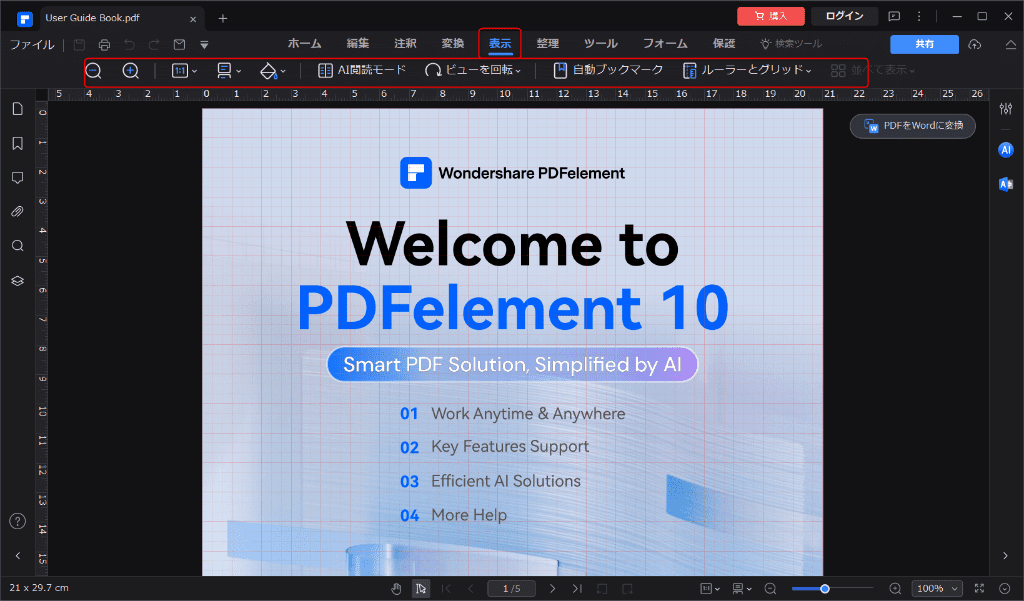Click status bar zoom out magnifier
The image size is (1024, 601).
coord(770,589)
